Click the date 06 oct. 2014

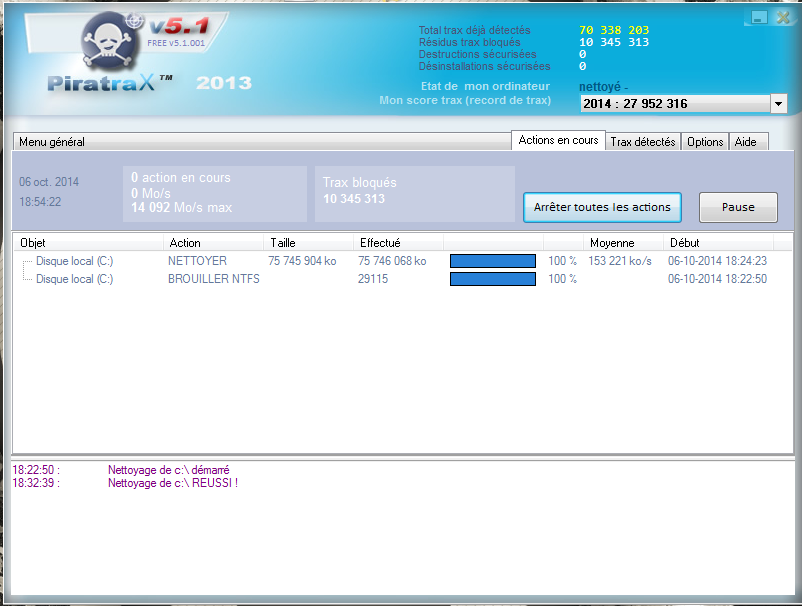coord(49,182)
